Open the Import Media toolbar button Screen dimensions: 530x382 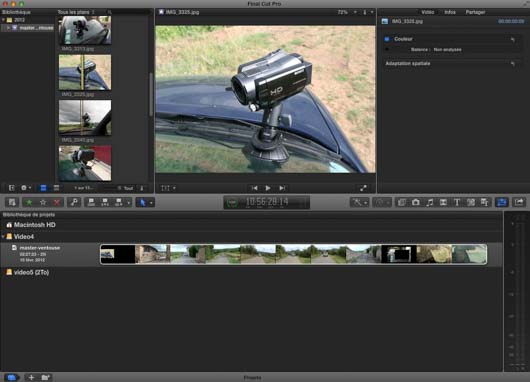[12, 202]
